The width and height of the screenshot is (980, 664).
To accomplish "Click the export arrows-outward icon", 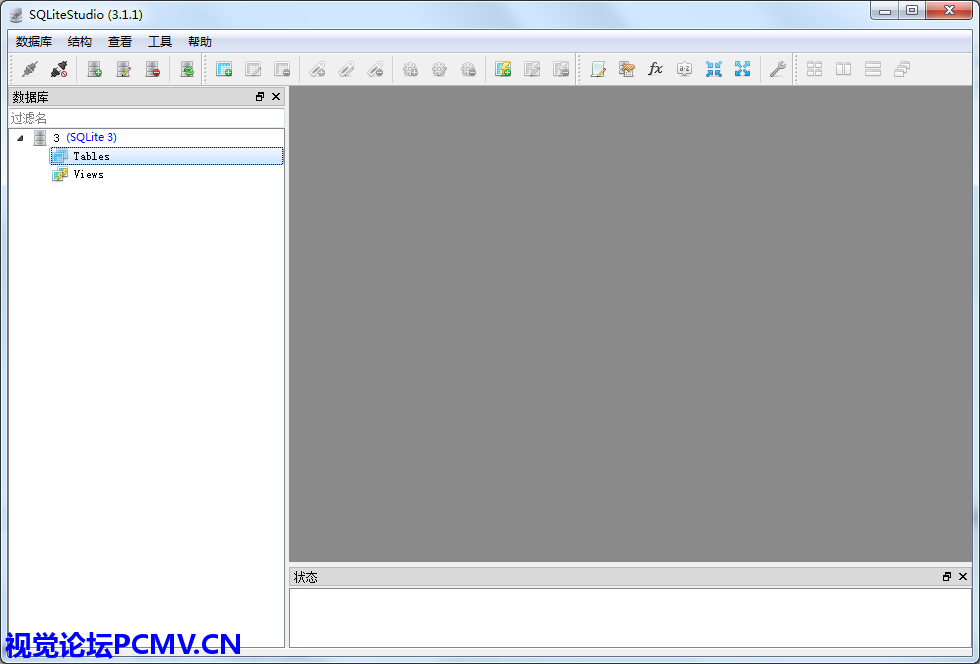I will tap(742, 69).
